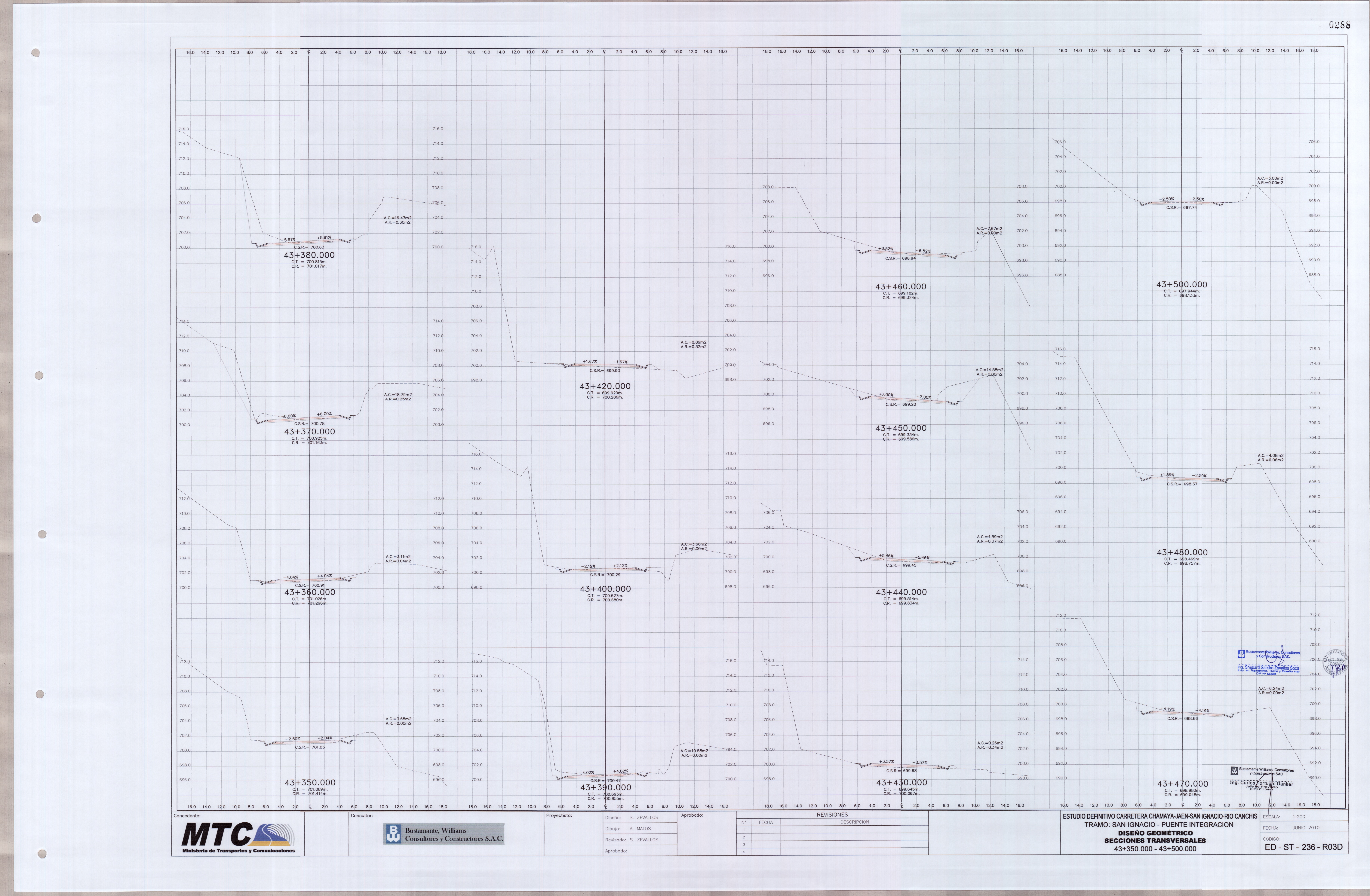Click the C.S.R.= 697.74 annotation

click(1182, 208)
